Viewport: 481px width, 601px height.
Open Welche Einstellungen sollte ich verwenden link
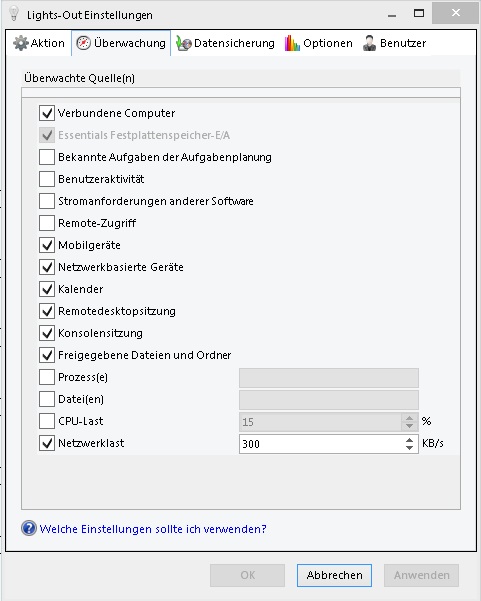pos(153,529)
